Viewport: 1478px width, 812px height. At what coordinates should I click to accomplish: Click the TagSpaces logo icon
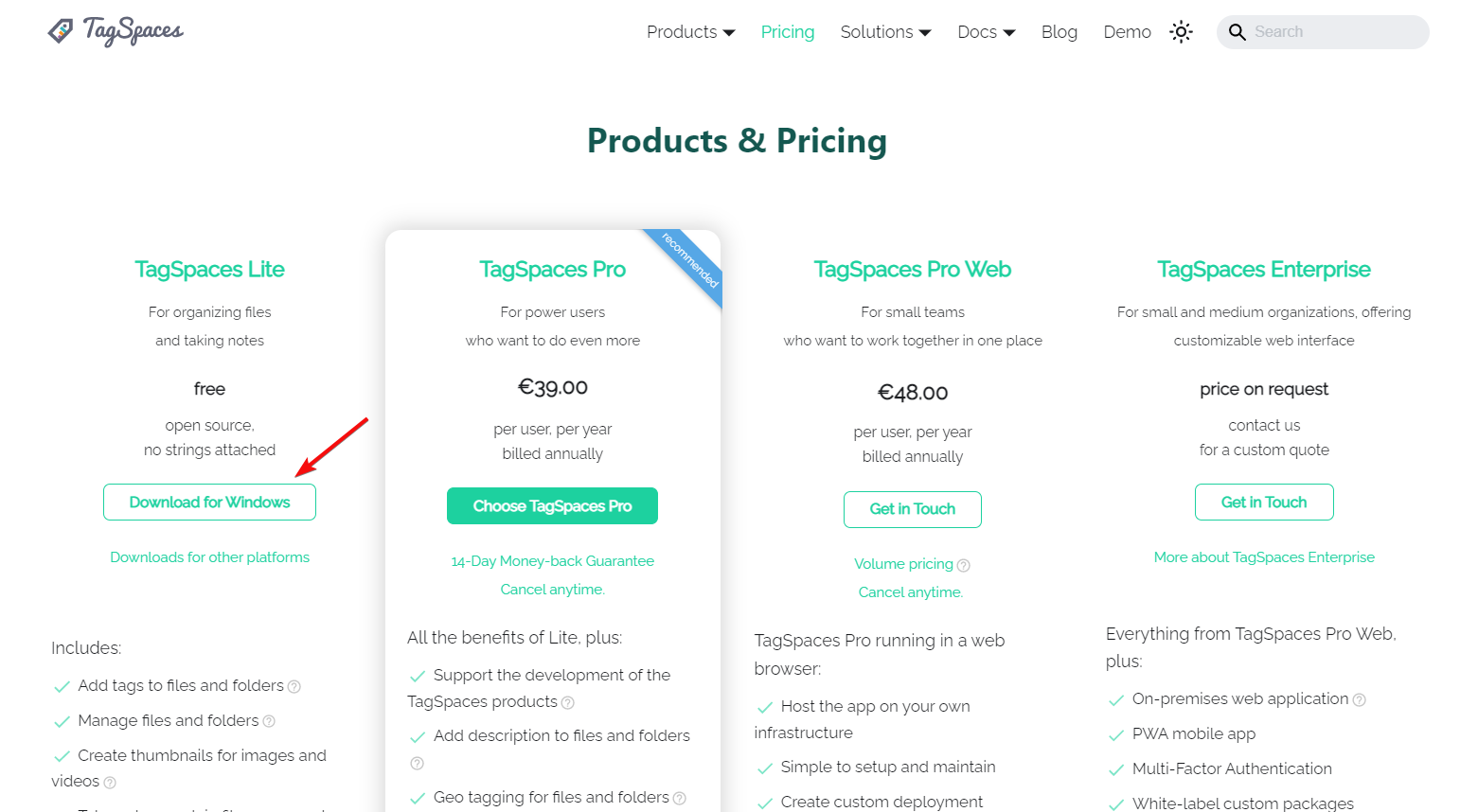61,31
